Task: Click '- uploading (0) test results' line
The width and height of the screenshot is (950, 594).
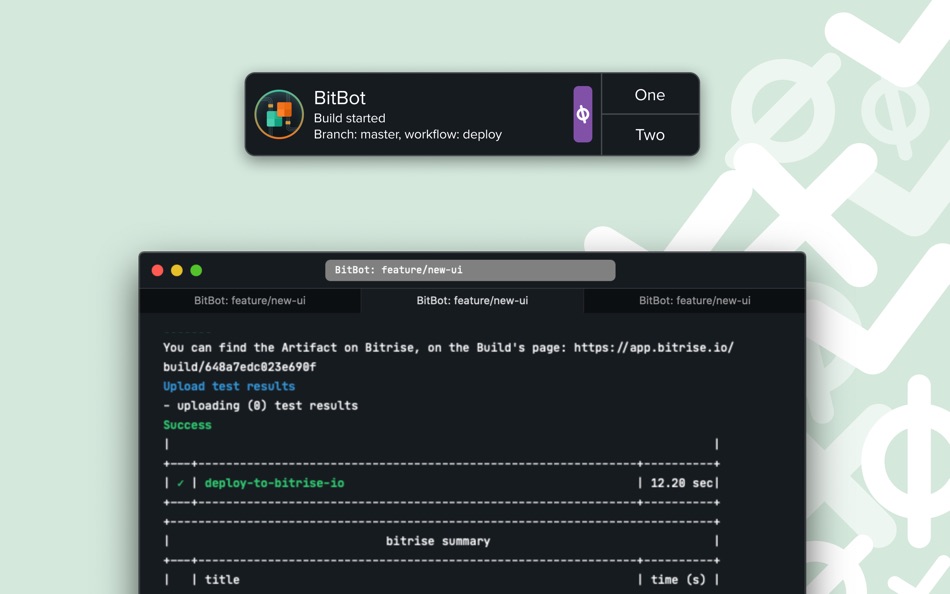Action: click(261, 405)
